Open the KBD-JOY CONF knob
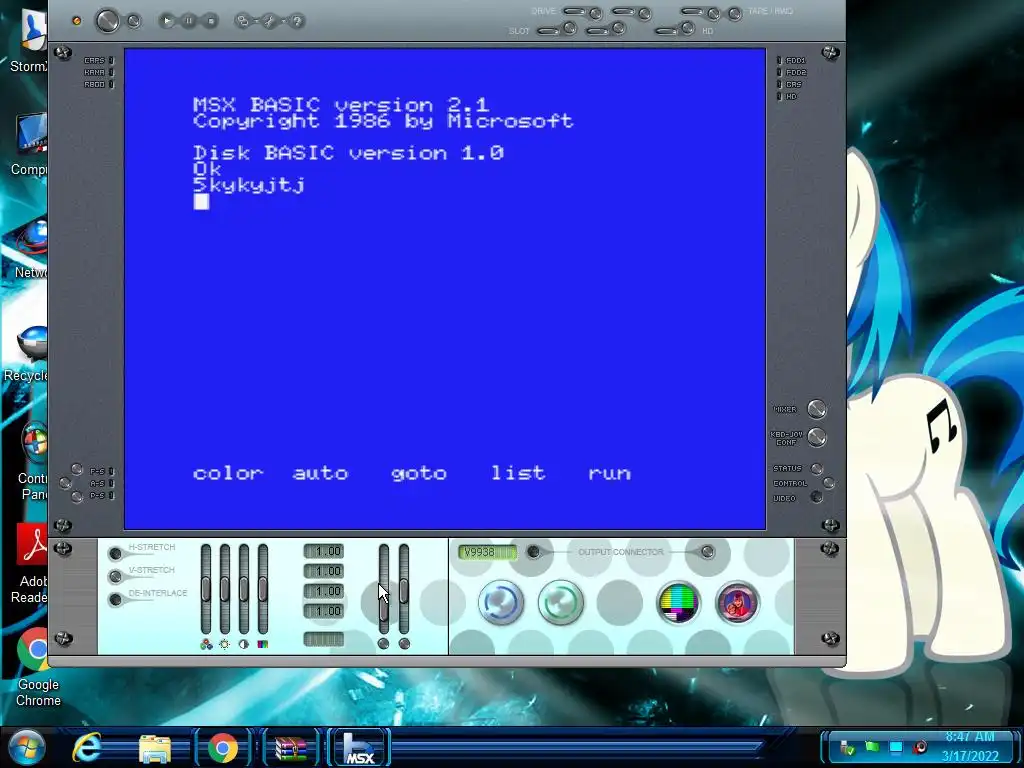The height and width of the screenshot is (768, 1024). click(817, 437)
